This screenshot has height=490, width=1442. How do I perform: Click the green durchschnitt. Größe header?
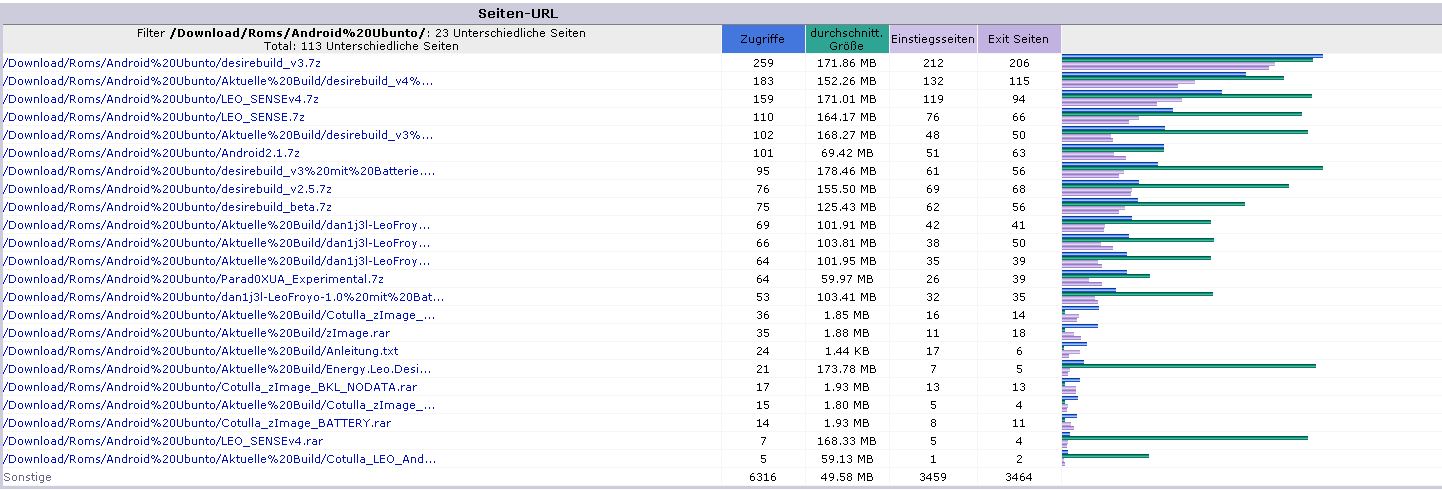click(847, 39)
